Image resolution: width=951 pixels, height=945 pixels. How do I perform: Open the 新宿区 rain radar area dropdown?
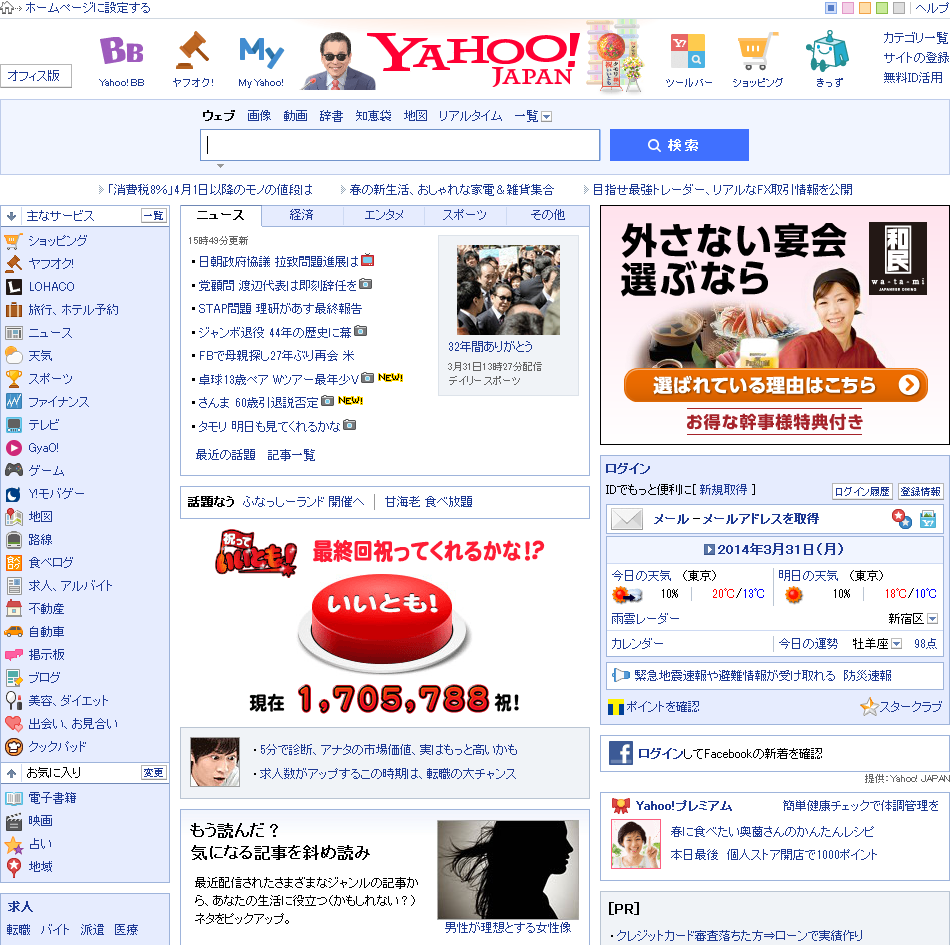tap(933, 619)
